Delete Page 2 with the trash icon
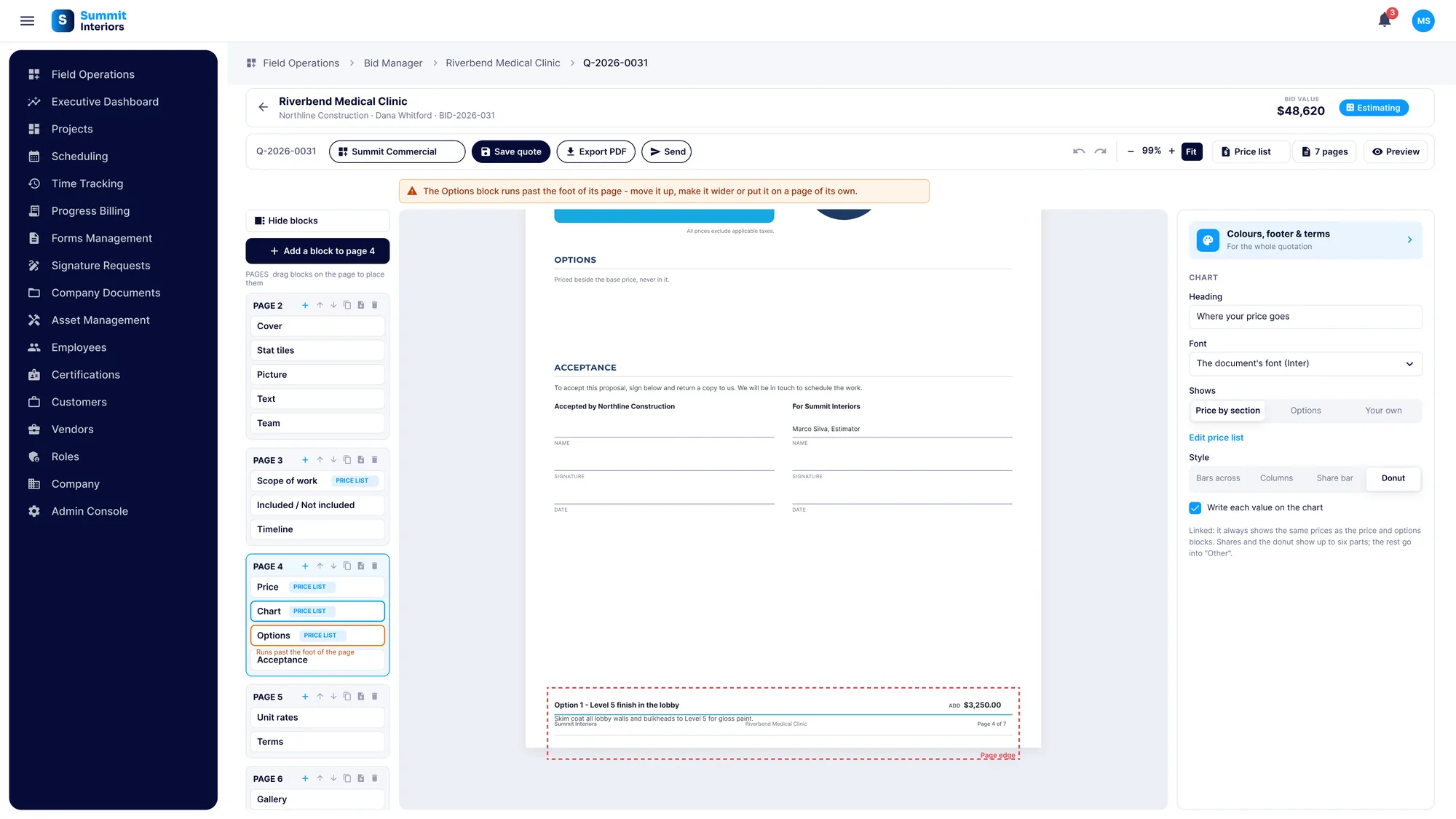The height and width of the screenshot is (819, 1456). tap(375, 305)
